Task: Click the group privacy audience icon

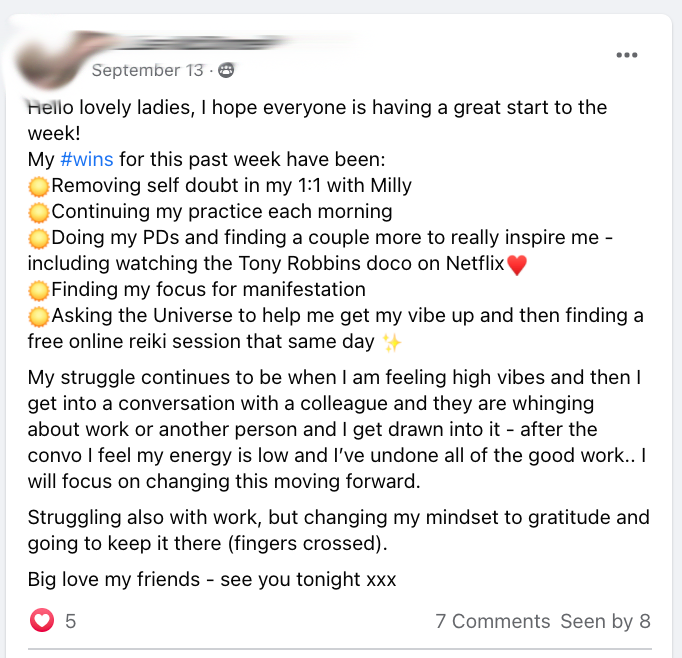Action: [226, 70]
